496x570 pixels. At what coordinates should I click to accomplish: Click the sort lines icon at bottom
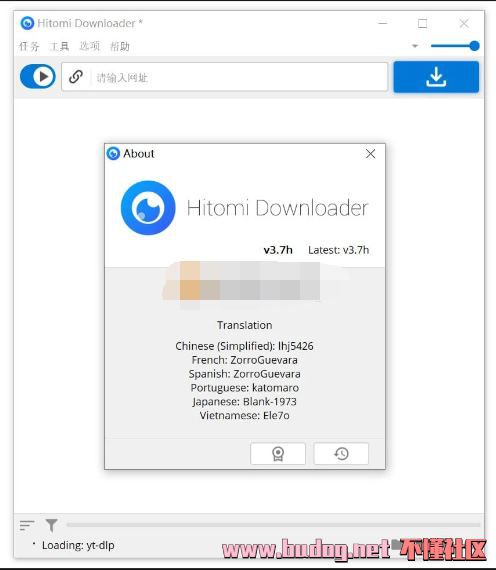coord(27,525)
